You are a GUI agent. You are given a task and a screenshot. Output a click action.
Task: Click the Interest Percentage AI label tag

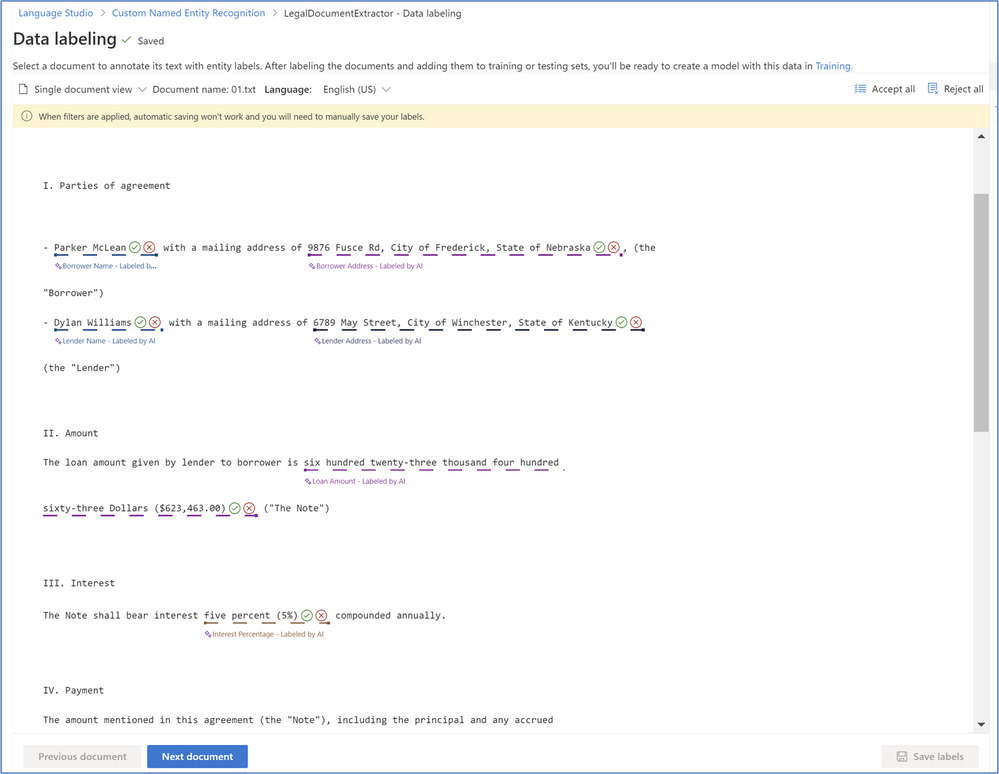click(x=264, y=634)
